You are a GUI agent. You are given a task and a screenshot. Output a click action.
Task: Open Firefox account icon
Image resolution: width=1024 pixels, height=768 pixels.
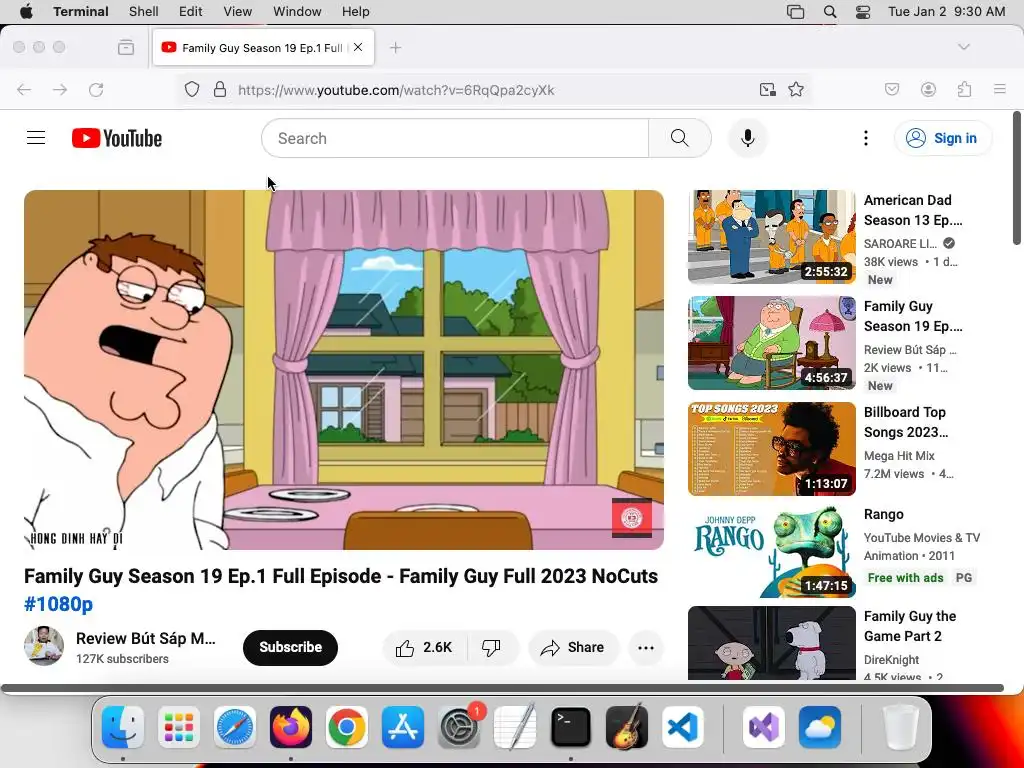coord(928,89)
